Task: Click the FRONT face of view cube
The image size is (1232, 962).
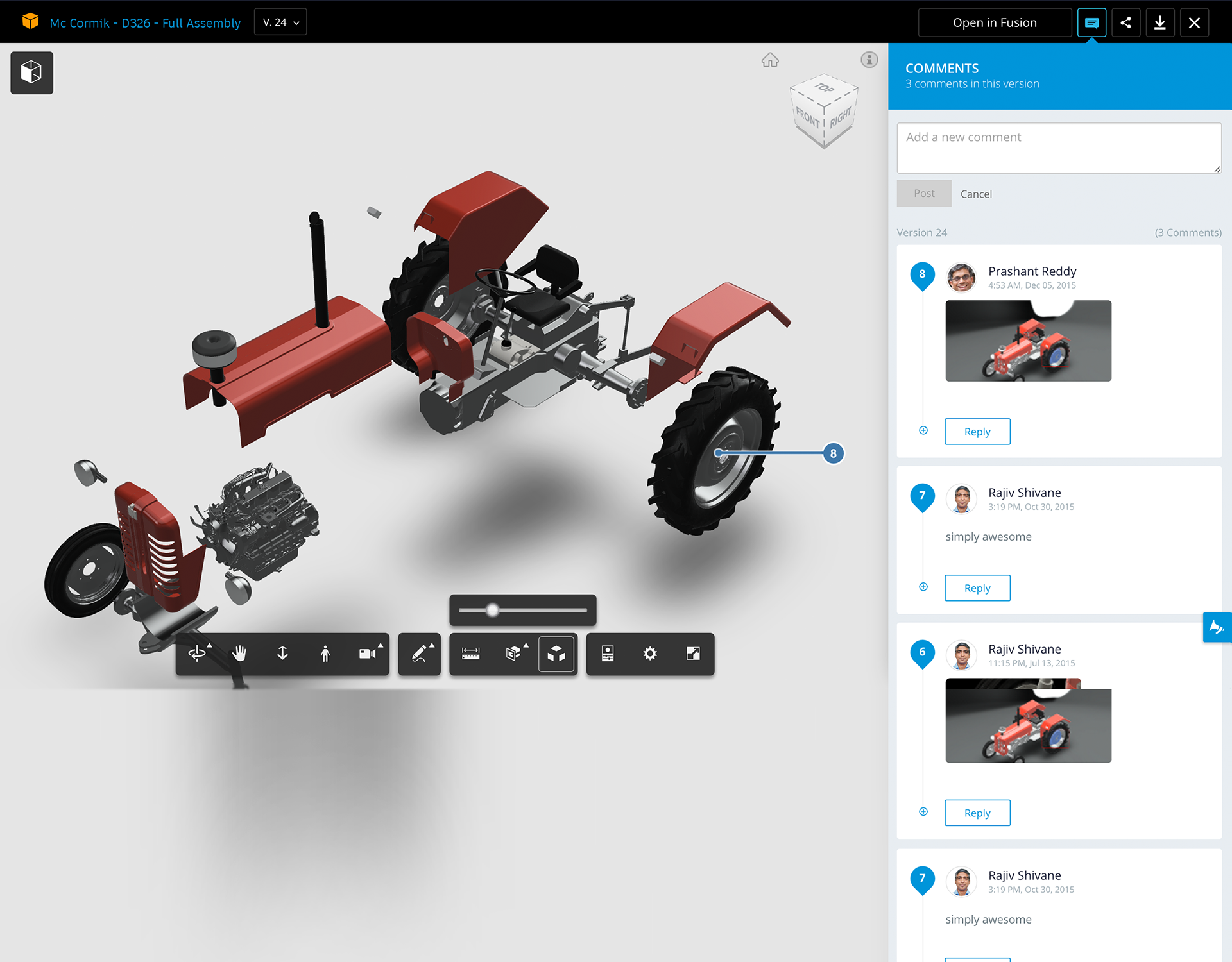Action: coord(807,118)
